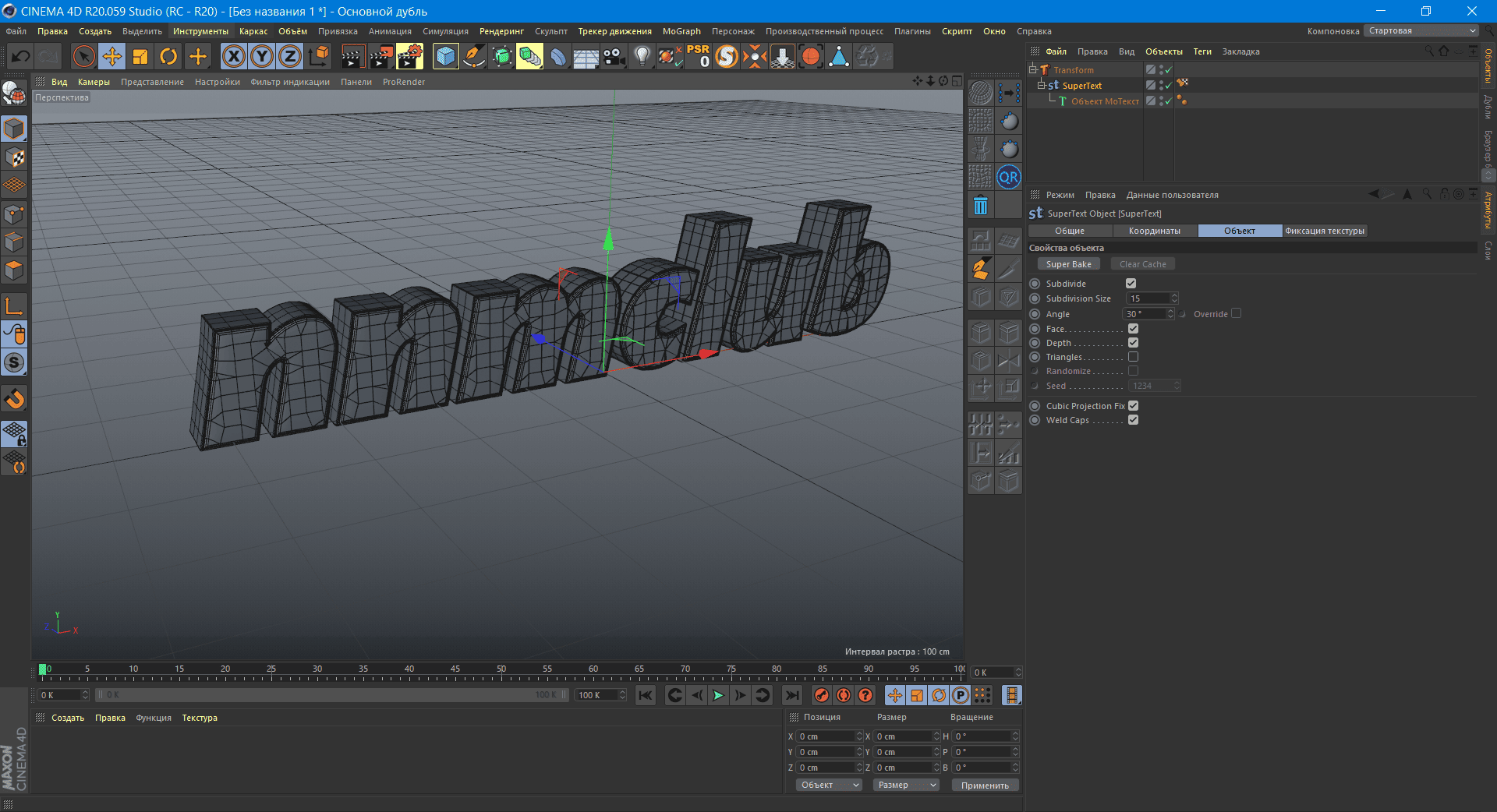
Task: Select the Rotate tool icon
Action: 168,56
